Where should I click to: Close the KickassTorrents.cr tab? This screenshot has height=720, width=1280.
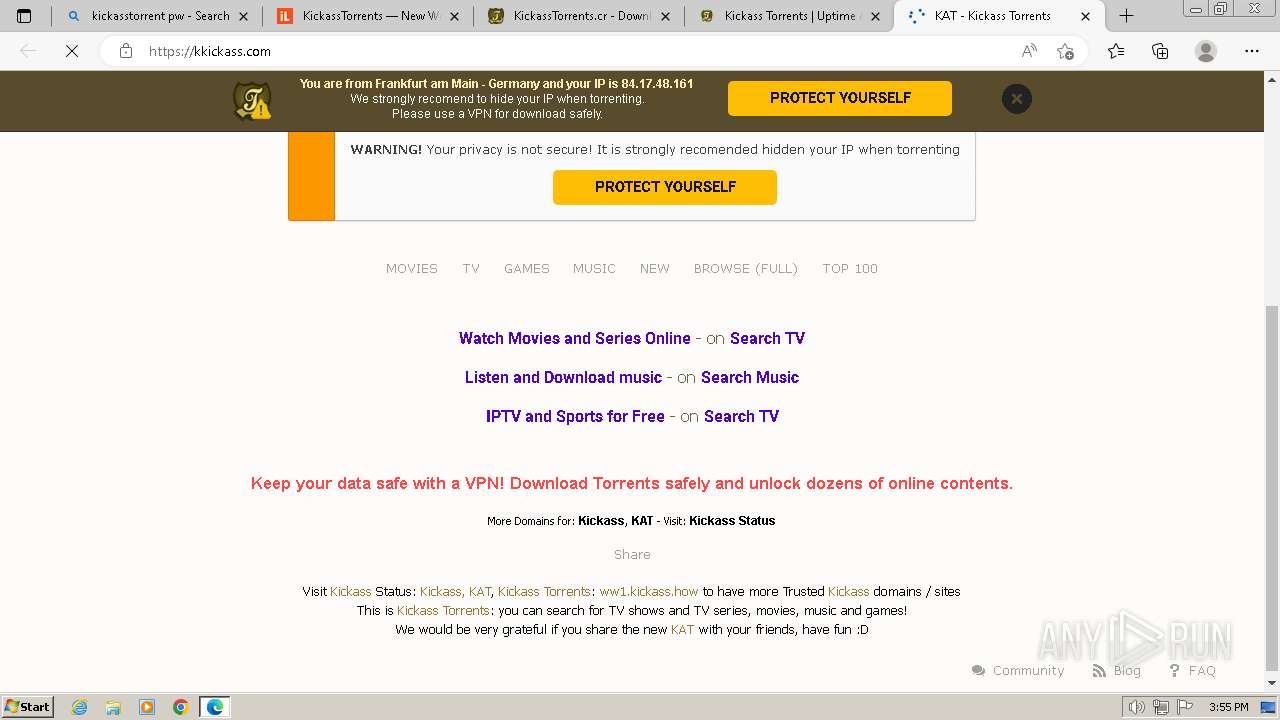(x=666, y=16)
